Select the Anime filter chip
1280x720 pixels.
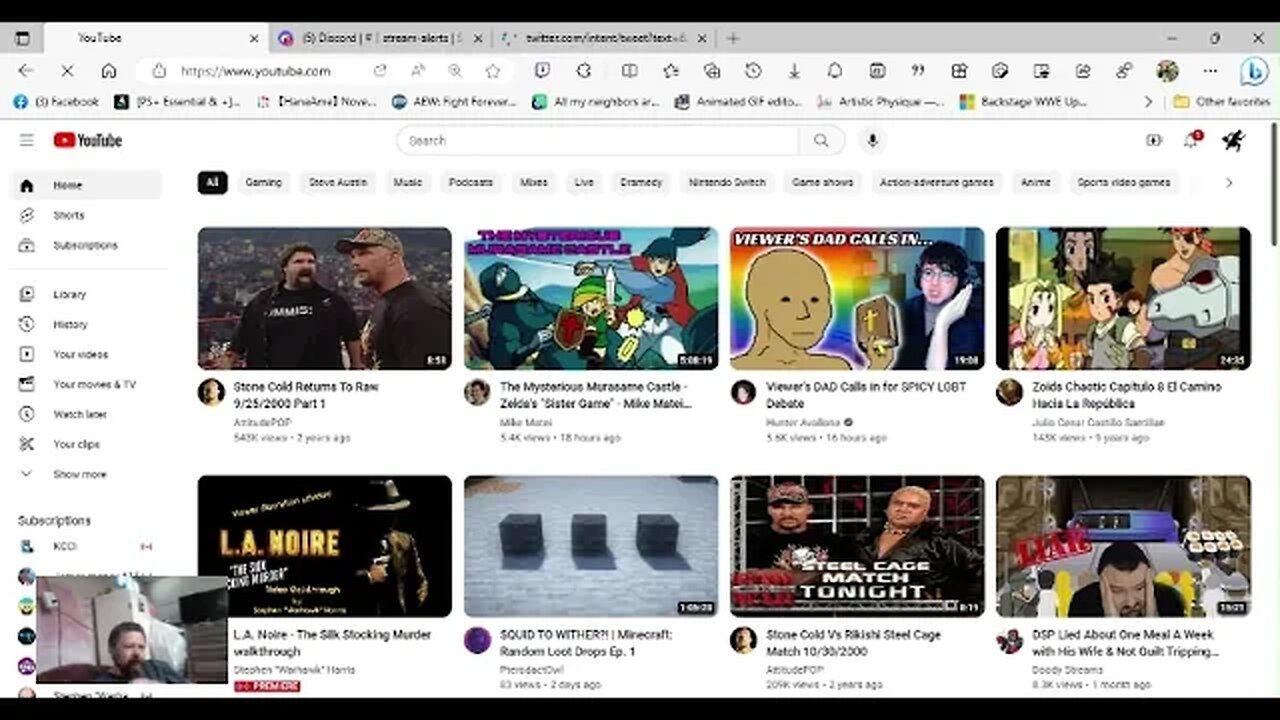click(x=1036, y=182)
